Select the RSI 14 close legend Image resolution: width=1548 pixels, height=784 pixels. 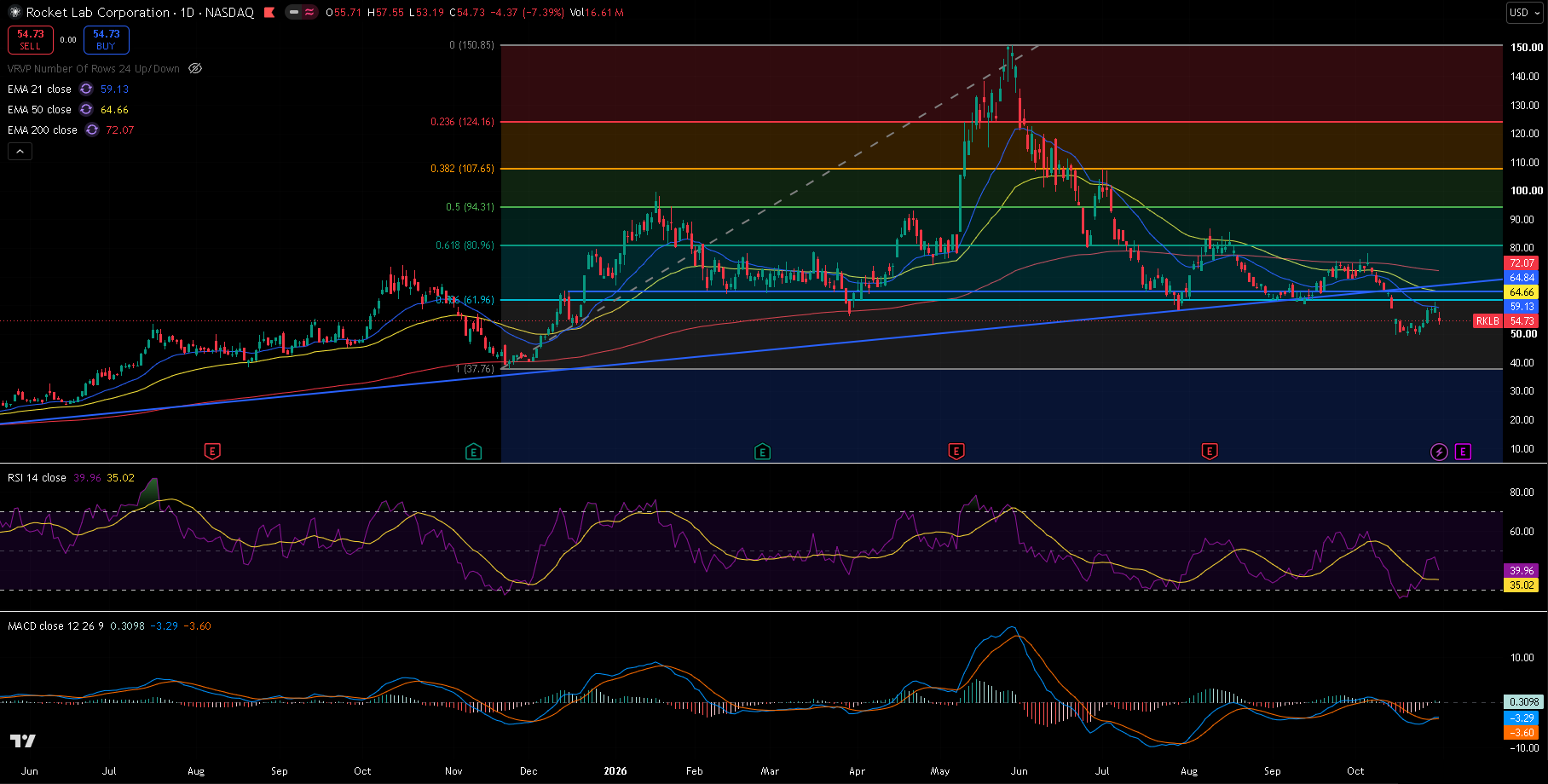pyautogui.click(x=37, y=478)
